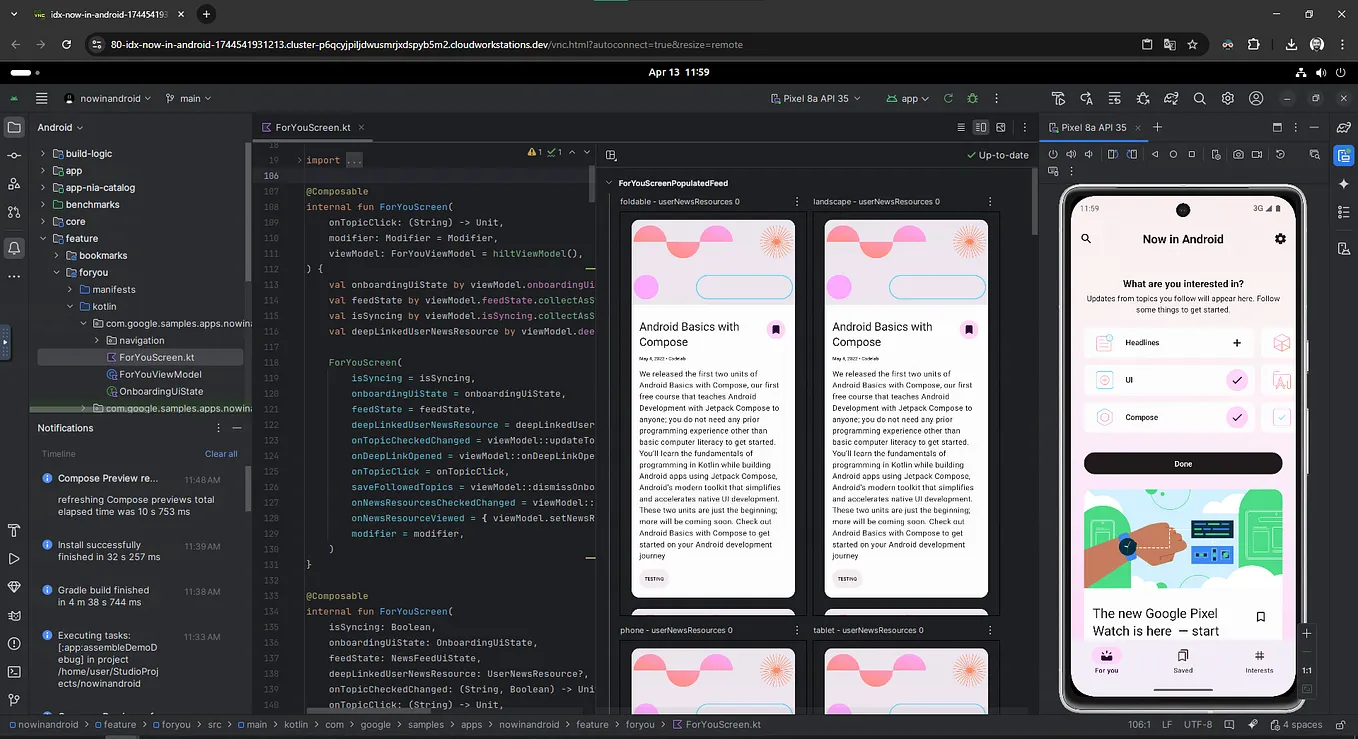Uncheck the Compose interest topic
The width and height of the screenshot is (1358, 739).
click(x=1237, y=417)
